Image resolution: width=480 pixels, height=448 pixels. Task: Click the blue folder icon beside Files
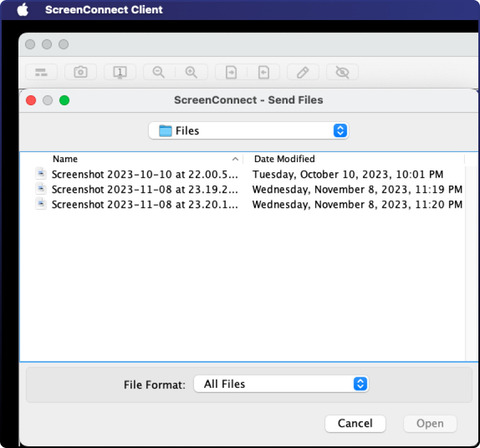(x=165, y=131)
